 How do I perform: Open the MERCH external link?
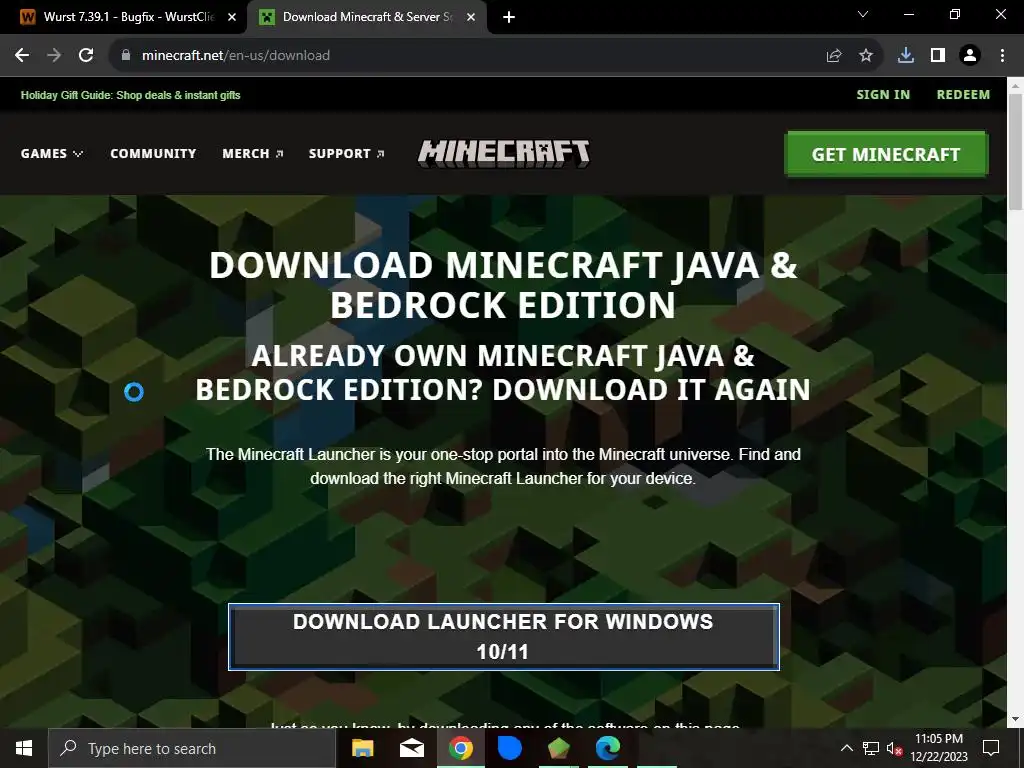pos(253,153)
